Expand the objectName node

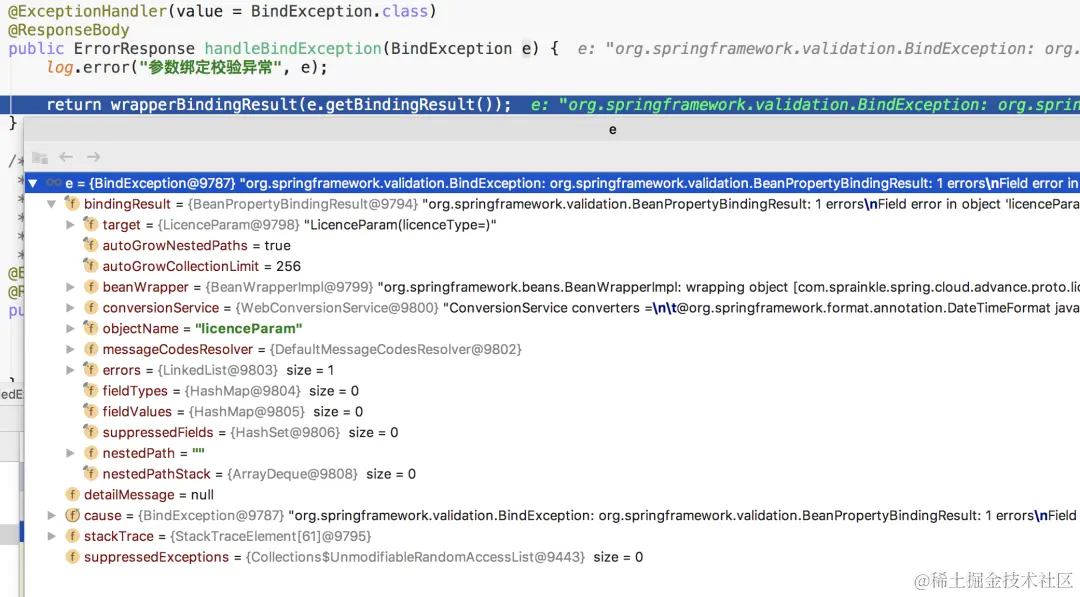[70, 328]
